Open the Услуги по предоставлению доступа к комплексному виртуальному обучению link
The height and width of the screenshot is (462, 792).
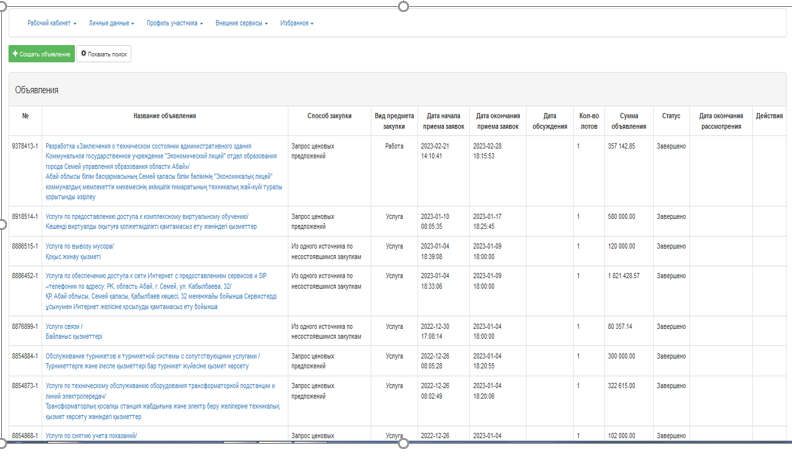pyautogui.click(x=151, y=222)
